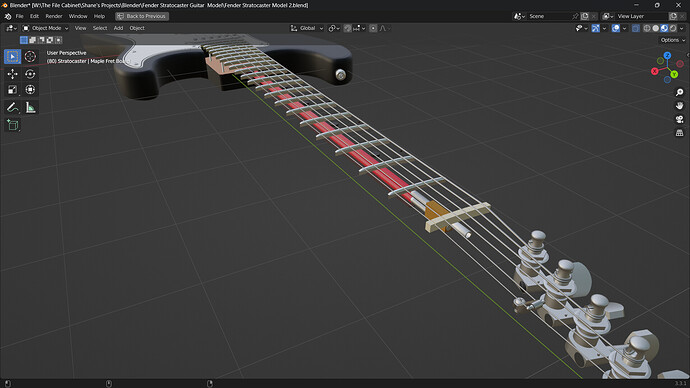The image size is (690, 388).
Task: Click the green Y axis on navigation gizmo
Action: [x=674, y=74]
